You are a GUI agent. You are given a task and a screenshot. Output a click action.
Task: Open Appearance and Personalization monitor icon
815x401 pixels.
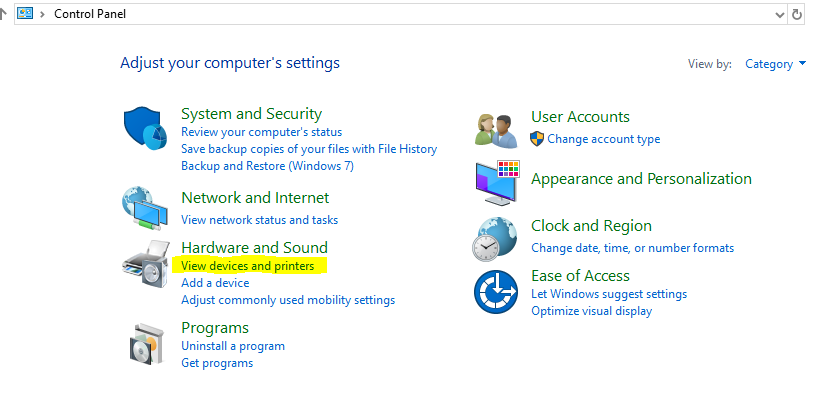[497, 183]
